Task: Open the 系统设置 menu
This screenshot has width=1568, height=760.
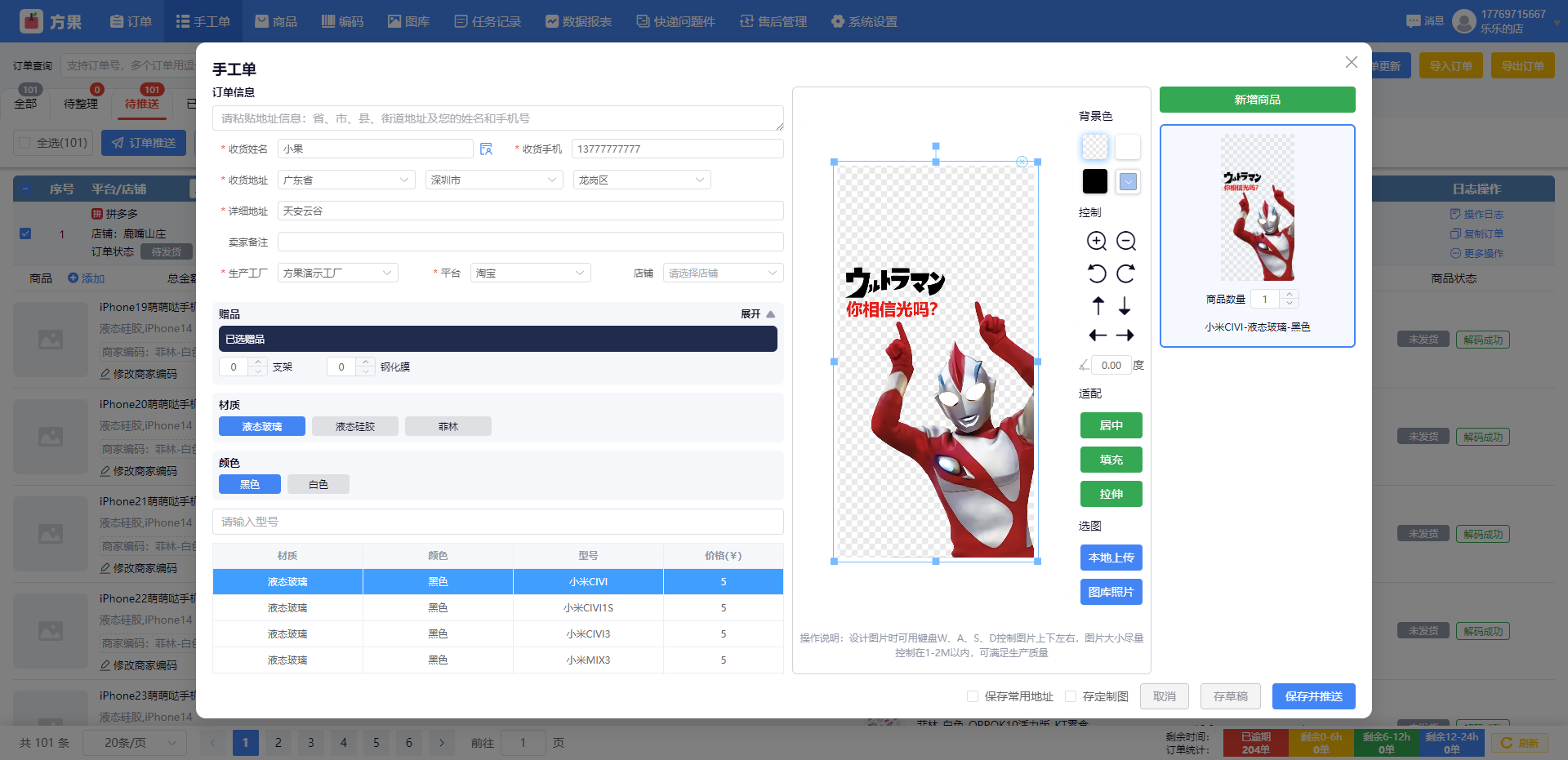Action: (x=864, y=21)
